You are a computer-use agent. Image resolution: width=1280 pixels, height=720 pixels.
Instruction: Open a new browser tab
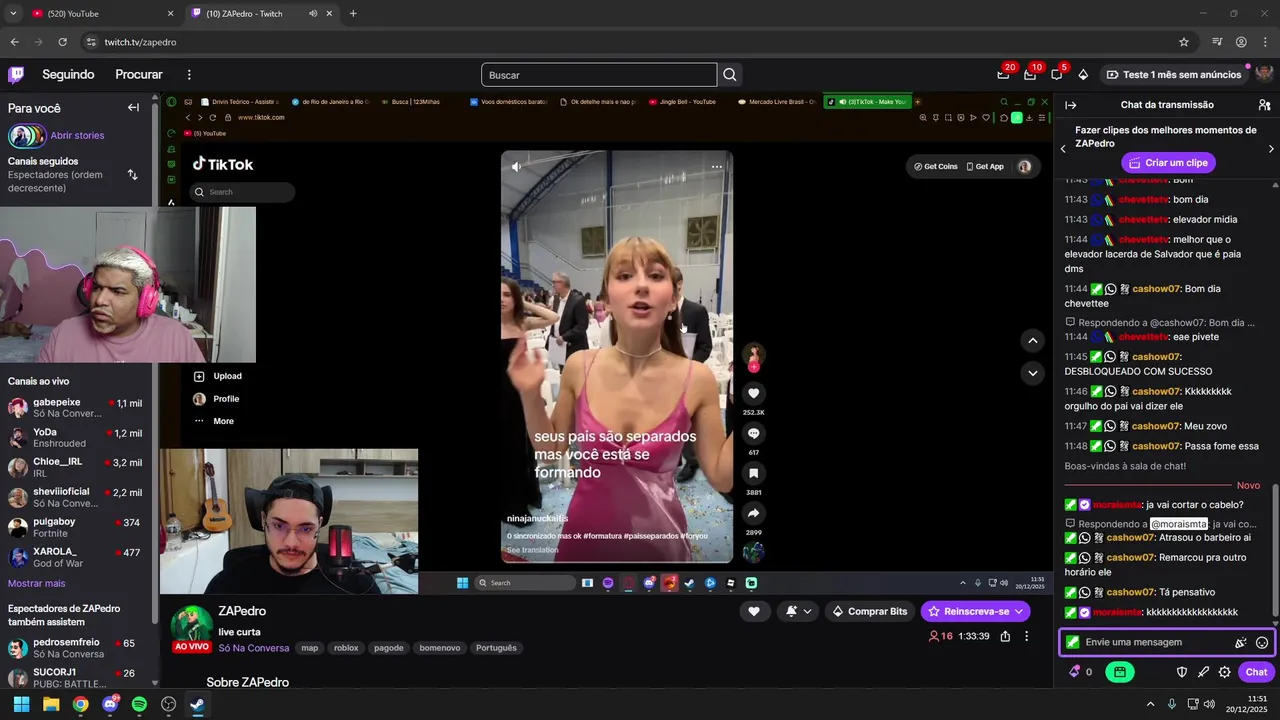353,14
